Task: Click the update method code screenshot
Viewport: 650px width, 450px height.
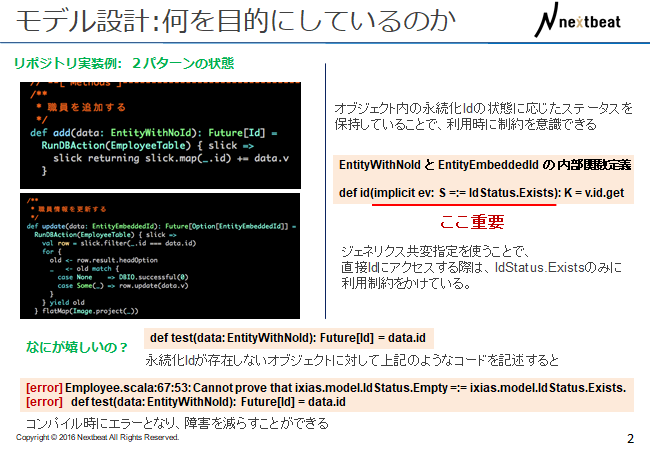Action: tap(160, 256)
